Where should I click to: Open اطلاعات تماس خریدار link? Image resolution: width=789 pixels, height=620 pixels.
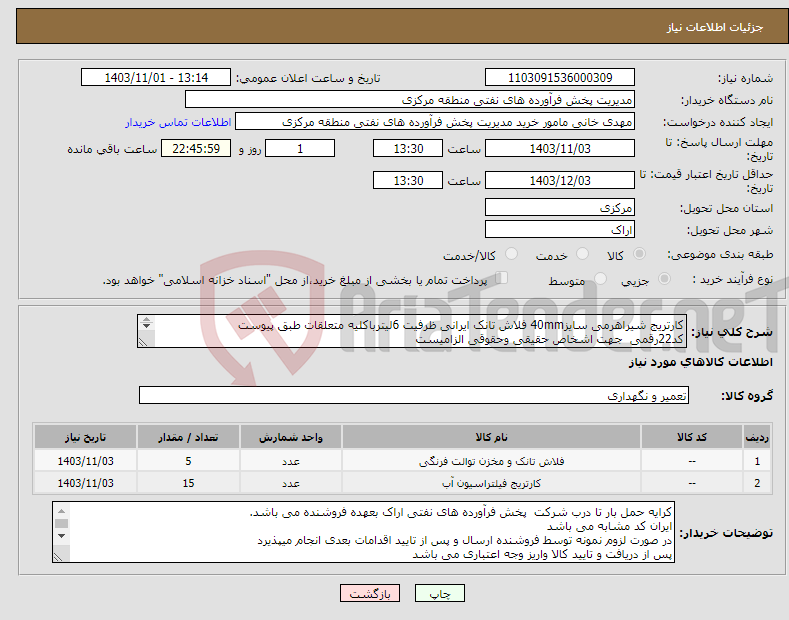pyautogui.click(x=178, y=122)
